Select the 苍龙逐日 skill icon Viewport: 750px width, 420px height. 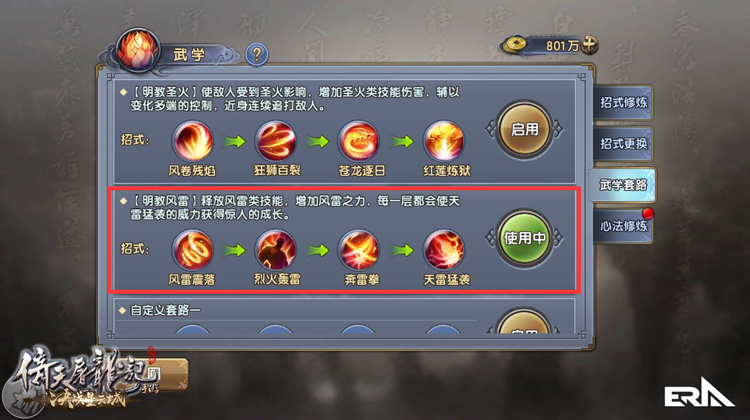[359, 142]
